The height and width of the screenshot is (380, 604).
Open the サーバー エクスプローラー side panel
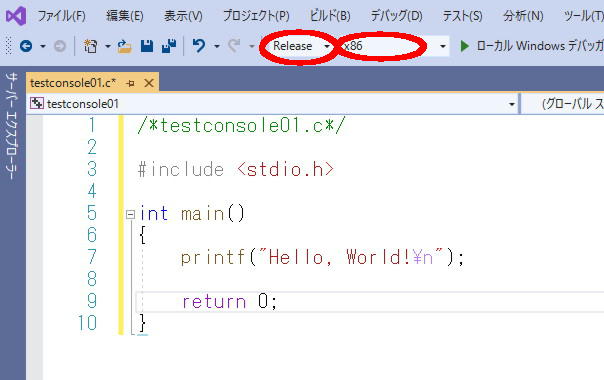(x=12, y=126)
